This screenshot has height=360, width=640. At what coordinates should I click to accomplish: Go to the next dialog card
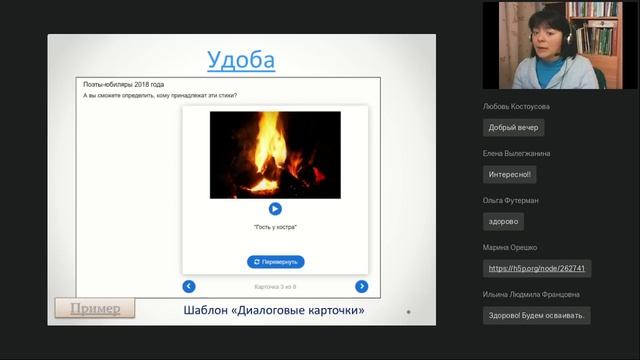coord(362,287)
